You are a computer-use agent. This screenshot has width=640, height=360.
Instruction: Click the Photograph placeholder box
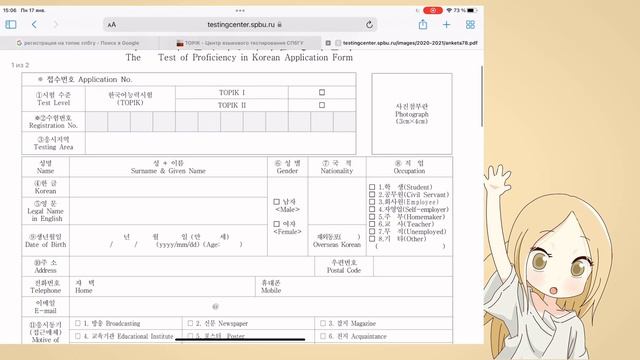[412, 114]
